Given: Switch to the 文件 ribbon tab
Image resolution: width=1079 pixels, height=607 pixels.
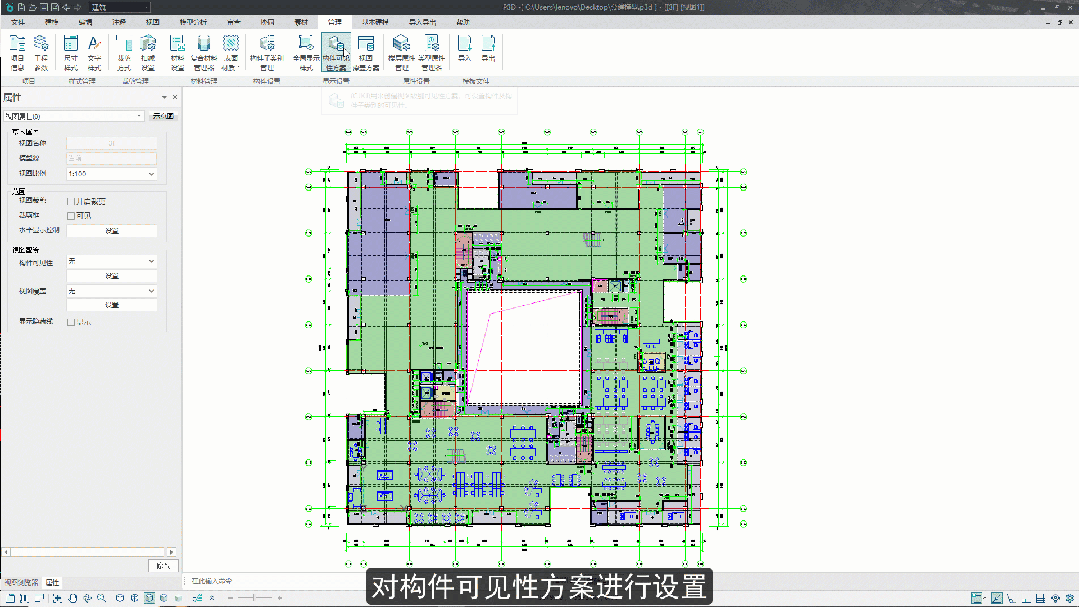Looking at the screenshot, I should 17,21.
